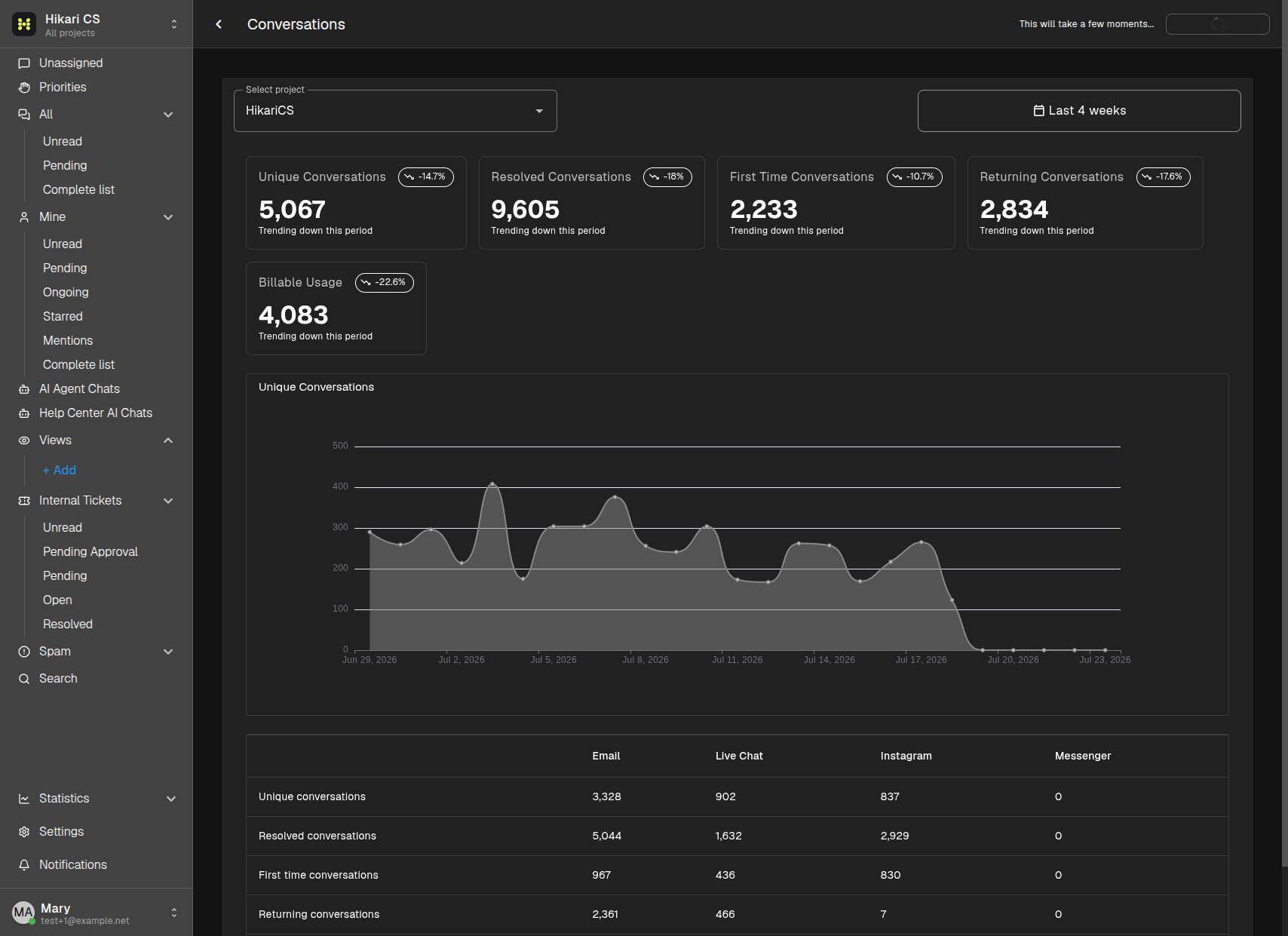Open Unread under All

[63, 142]
